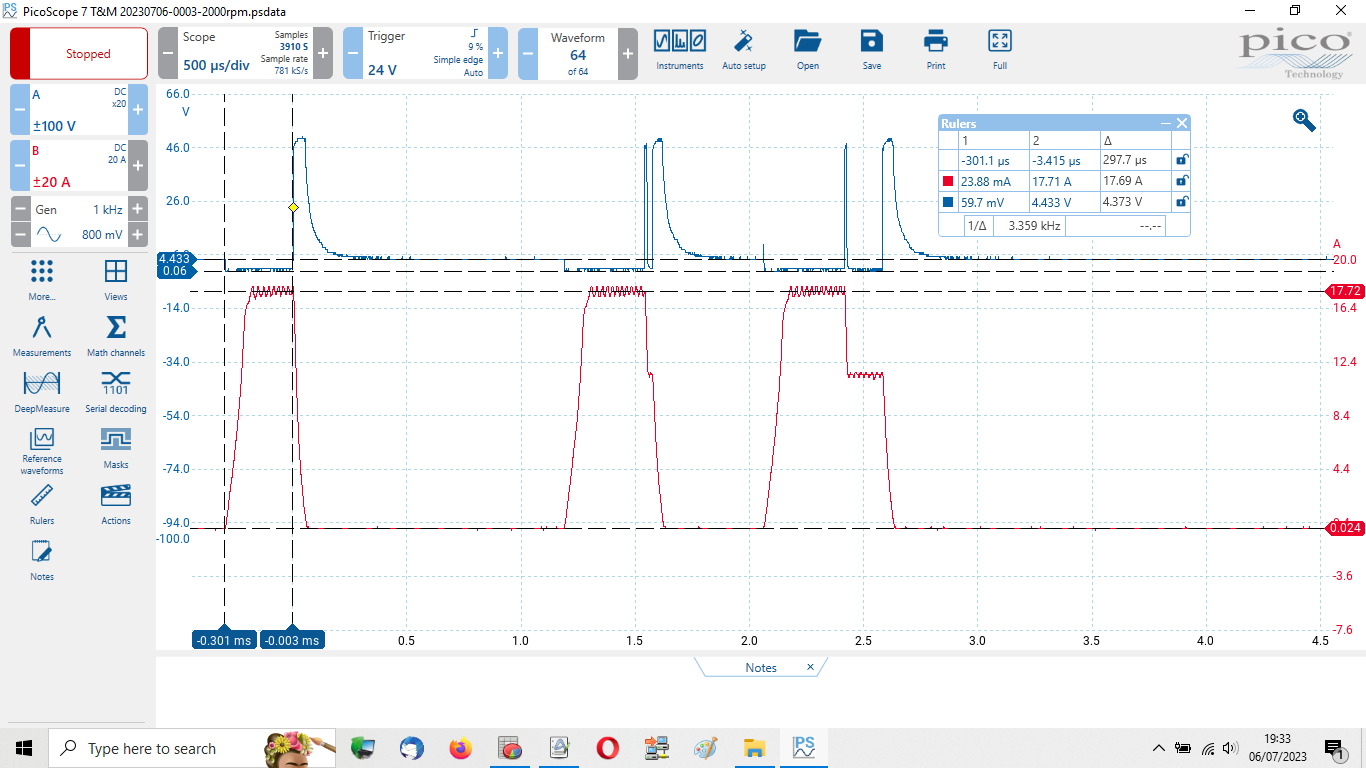Image resolution: width=1366 pixels, height=768 pixels.
Task: Open Reference waveforms
Action: (x=42, y=449)
